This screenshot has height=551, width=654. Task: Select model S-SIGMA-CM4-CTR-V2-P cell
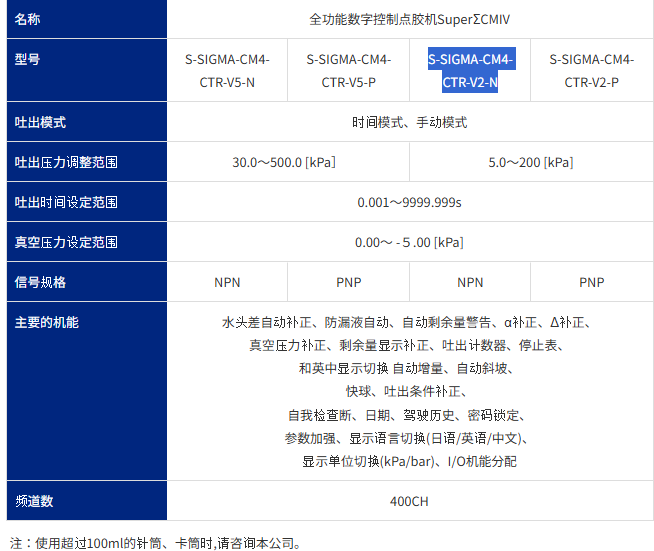click(591, 71)
